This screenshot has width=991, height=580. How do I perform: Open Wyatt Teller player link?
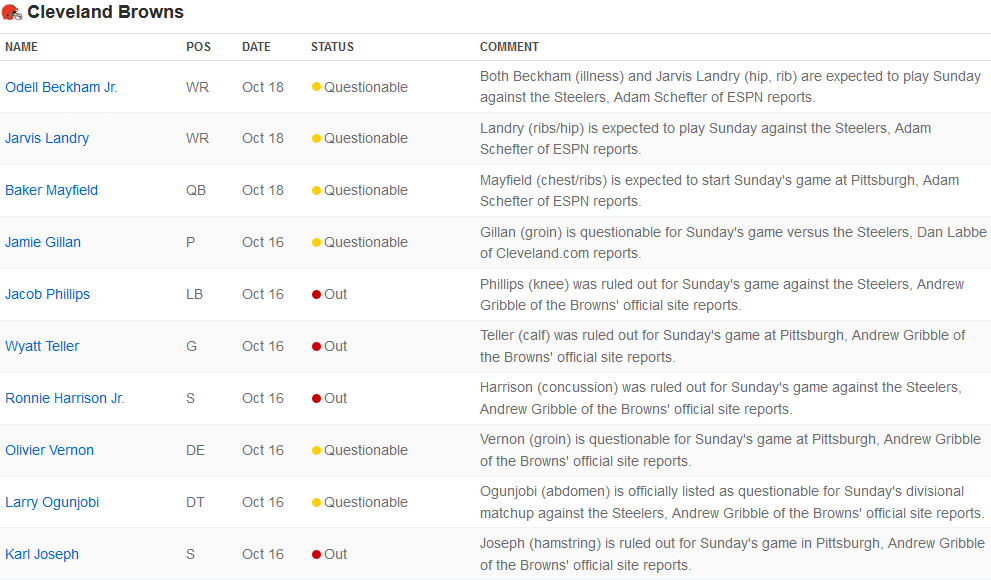point(42,346)
